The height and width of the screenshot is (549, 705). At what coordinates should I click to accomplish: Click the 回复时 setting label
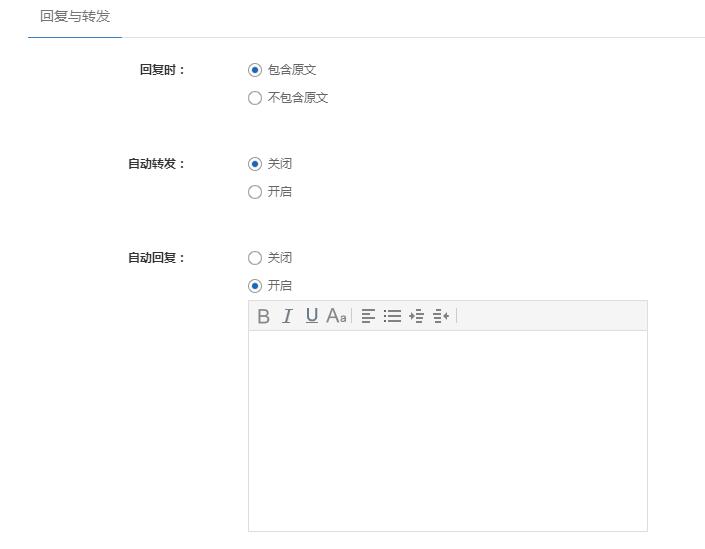[162, 70]
